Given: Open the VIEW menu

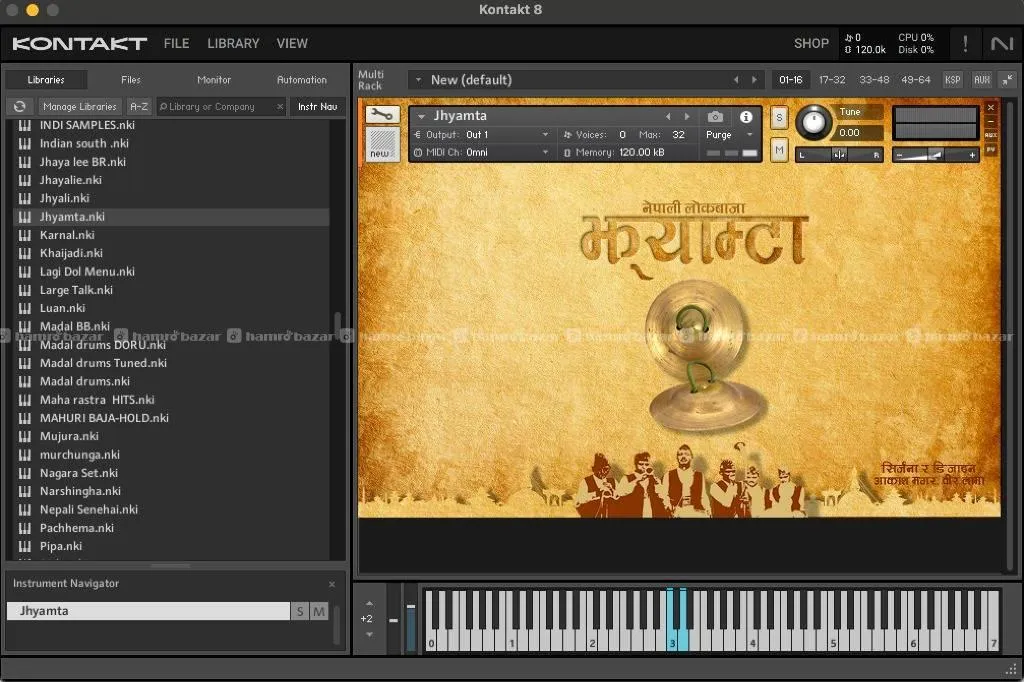Looking at the screenshot, I should (292, 44).
